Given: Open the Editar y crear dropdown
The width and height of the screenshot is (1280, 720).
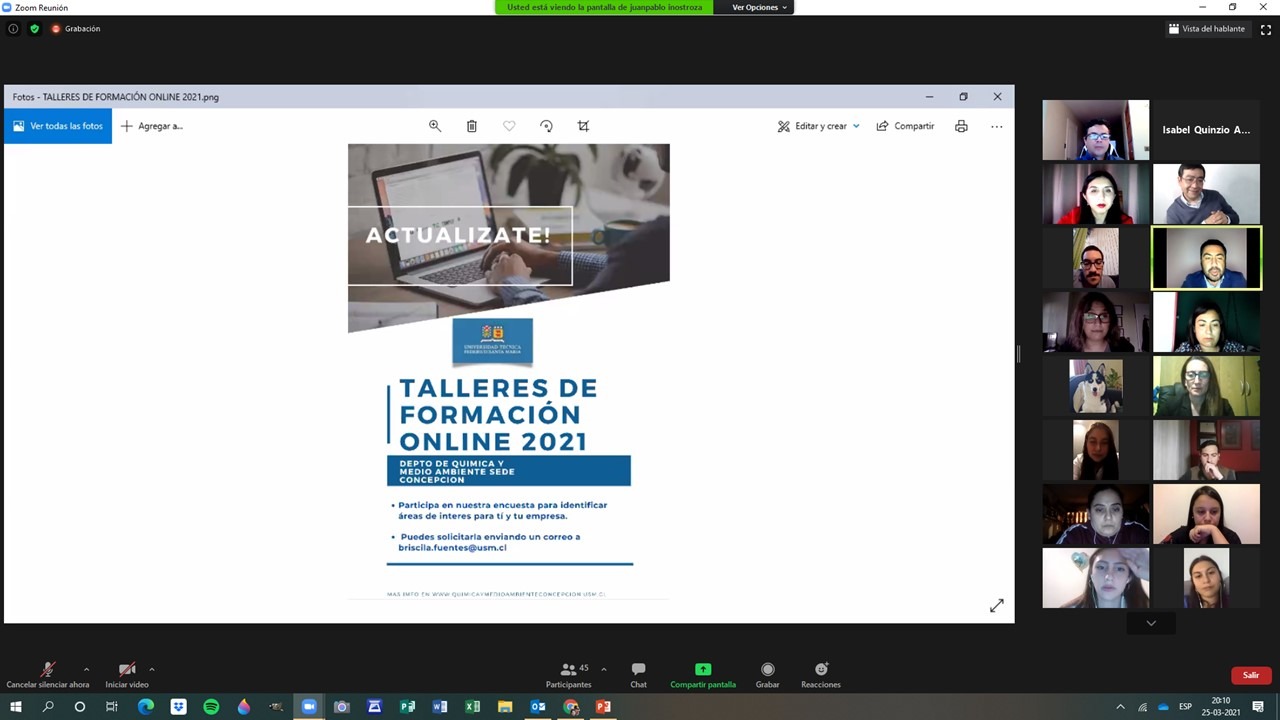Looking at the screenshot, I should (818, 126).
